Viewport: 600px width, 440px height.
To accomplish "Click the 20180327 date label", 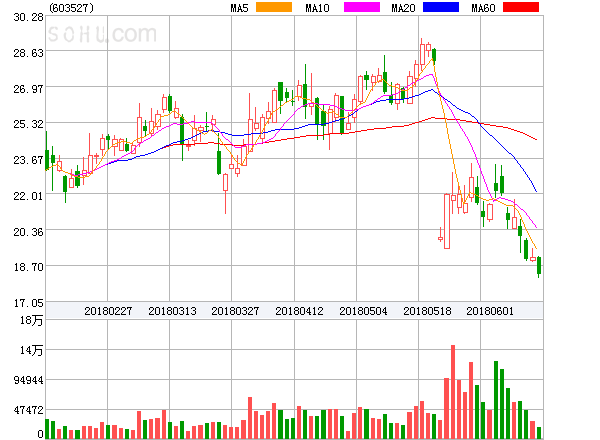I will click(235, 311).
